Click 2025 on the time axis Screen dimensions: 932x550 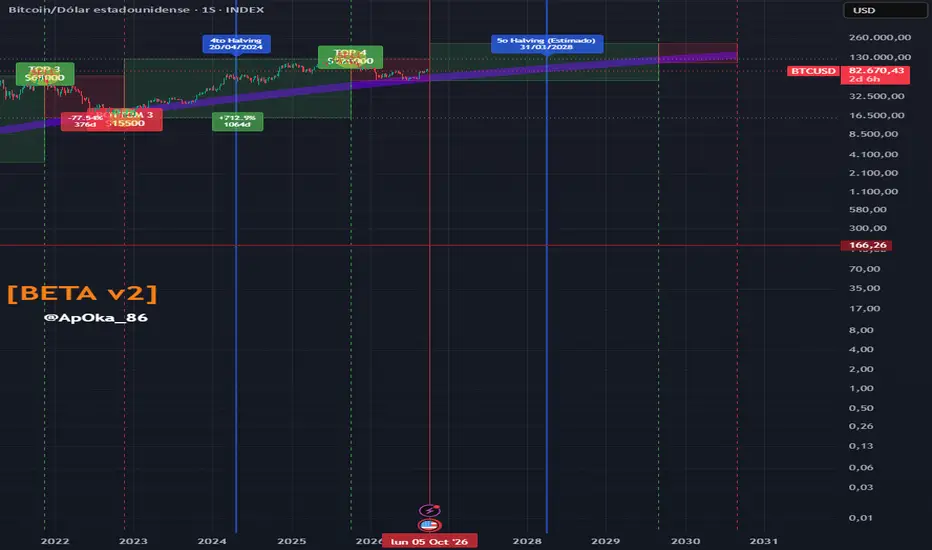coord(292,541)
